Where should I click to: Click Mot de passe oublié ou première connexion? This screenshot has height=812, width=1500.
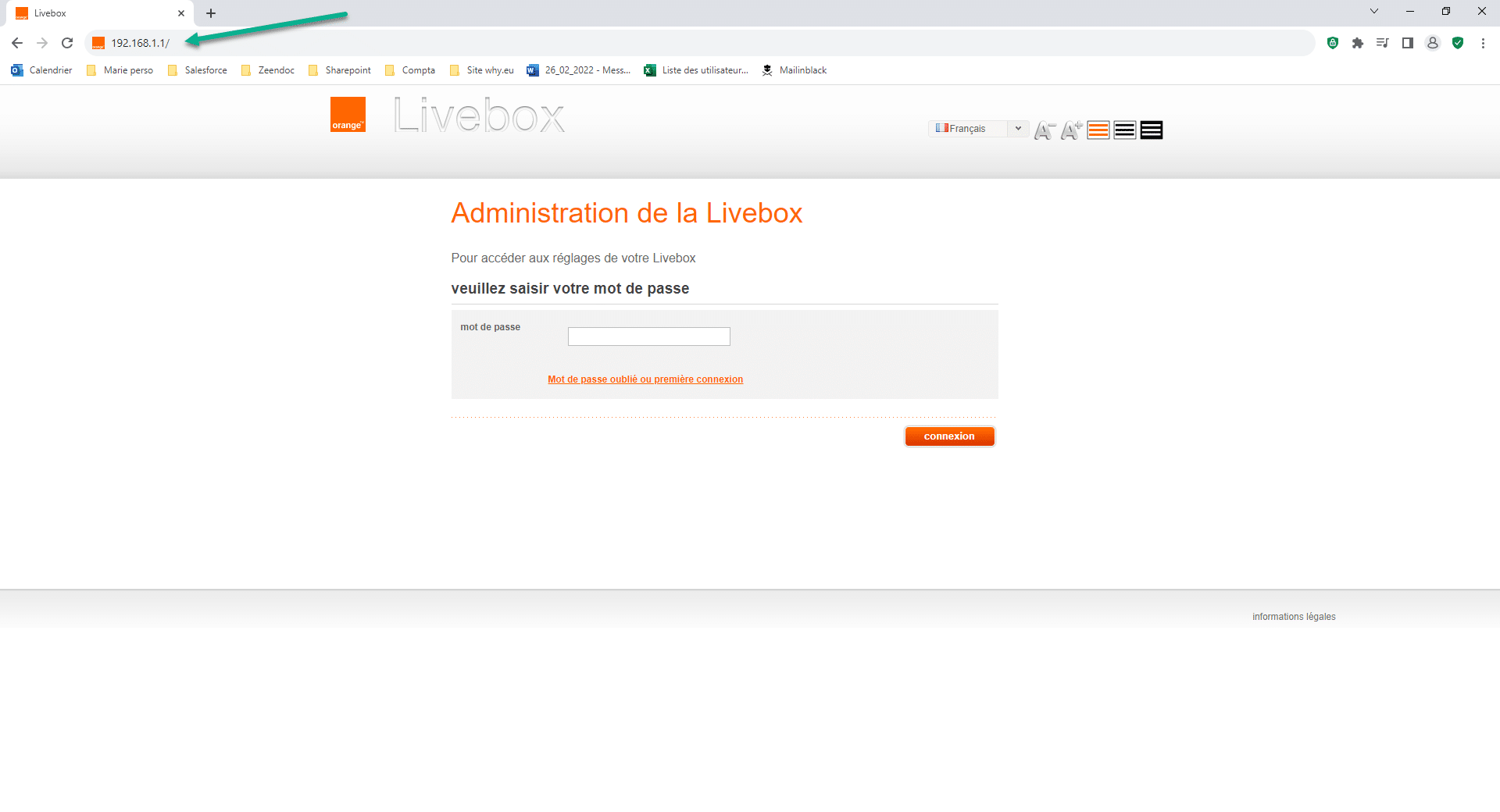coord(645,379)
